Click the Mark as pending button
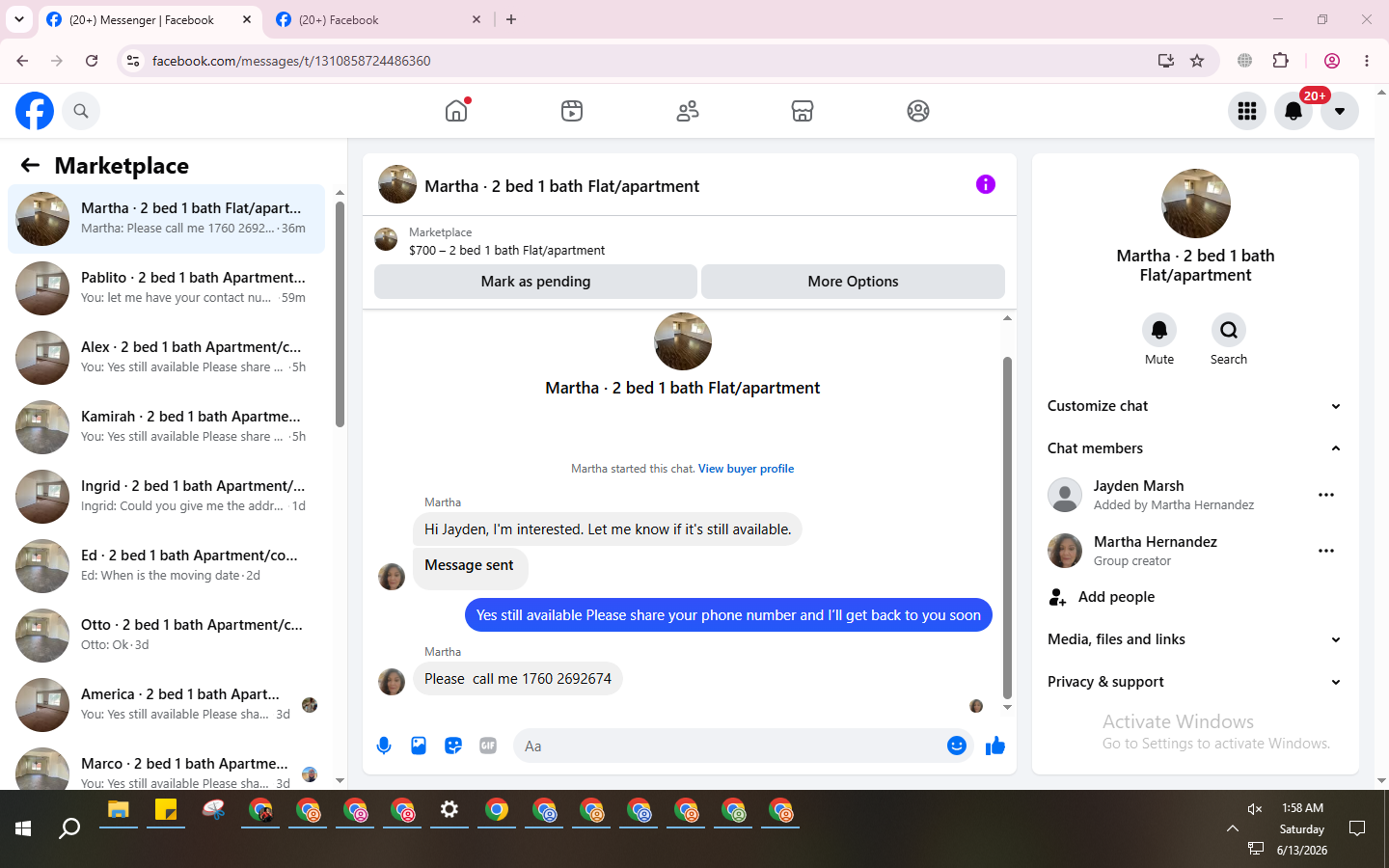1389x868 pixels. 535,282
